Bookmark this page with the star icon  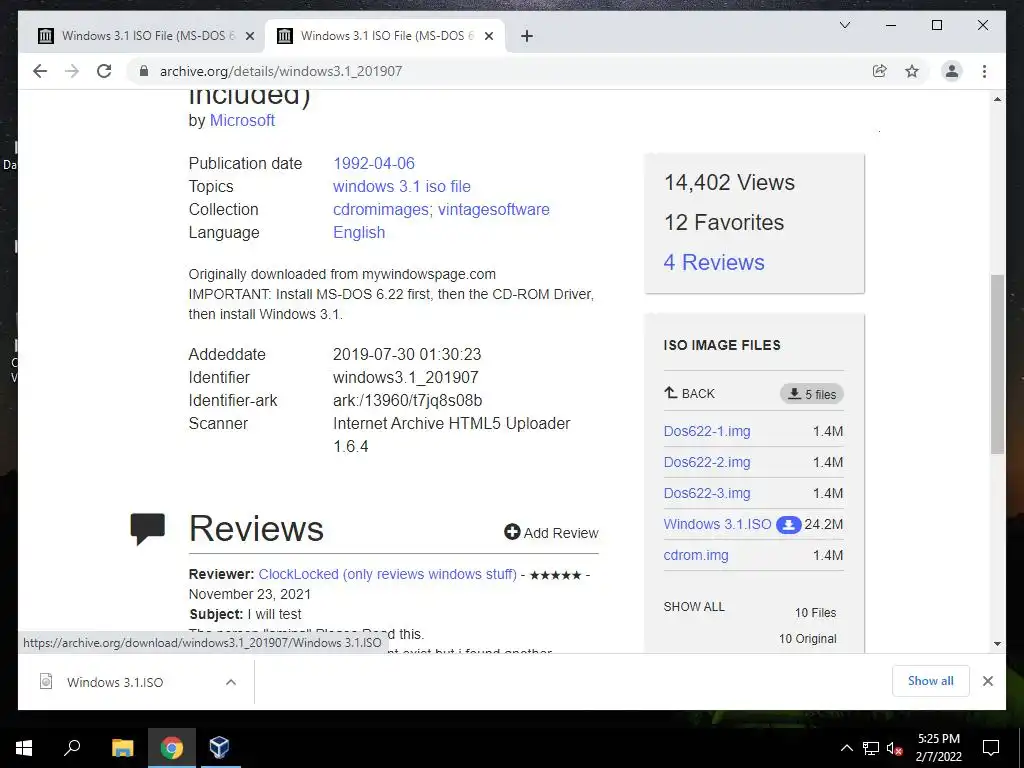[x=912, y=71]
